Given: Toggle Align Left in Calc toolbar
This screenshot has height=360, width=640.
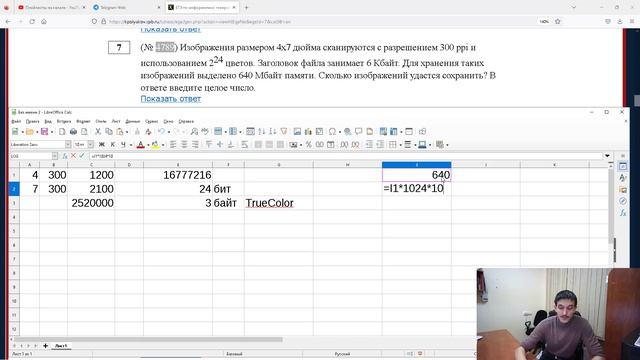Looking at the screenshot, I should 173,144.
